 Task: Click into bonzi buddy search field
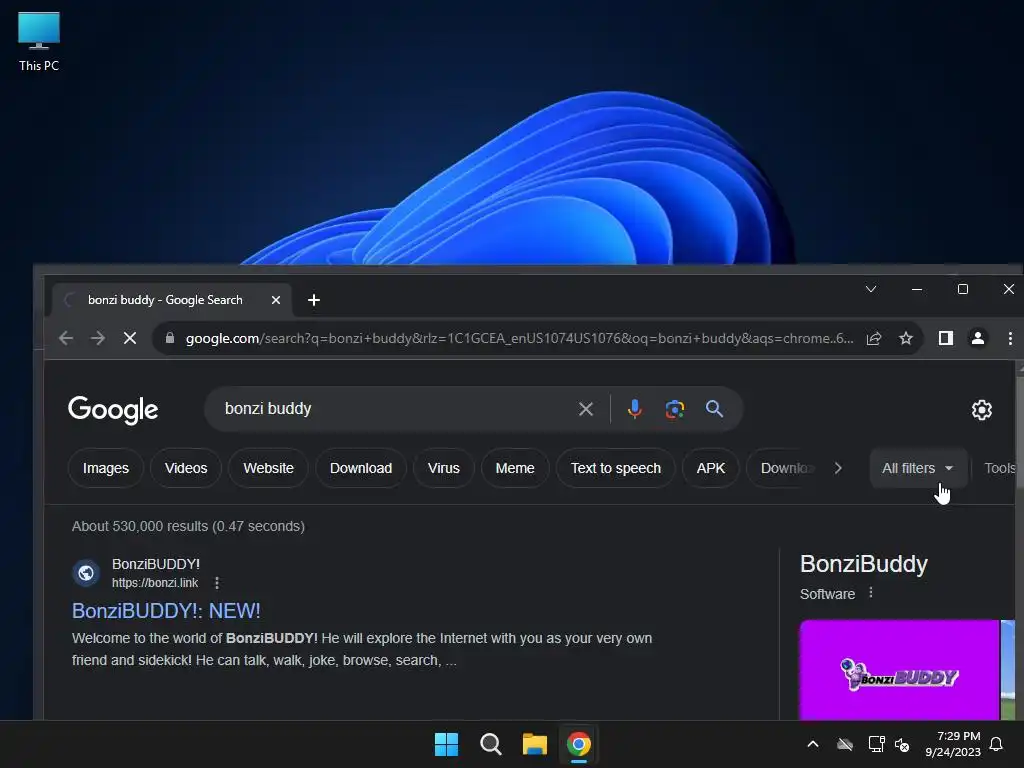coord(392,409)
